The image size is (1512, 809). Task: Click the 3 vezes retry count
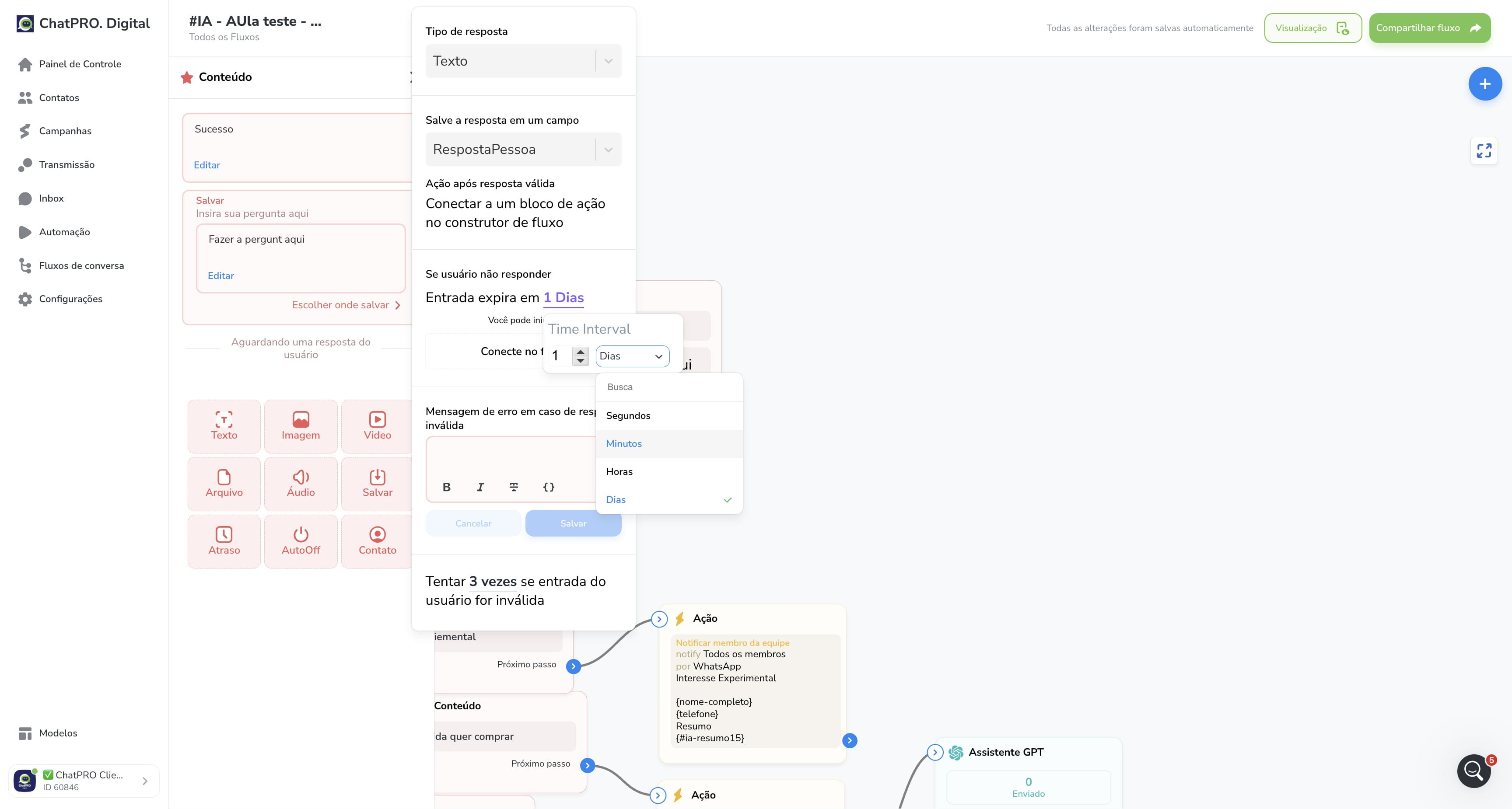point(493,581)
